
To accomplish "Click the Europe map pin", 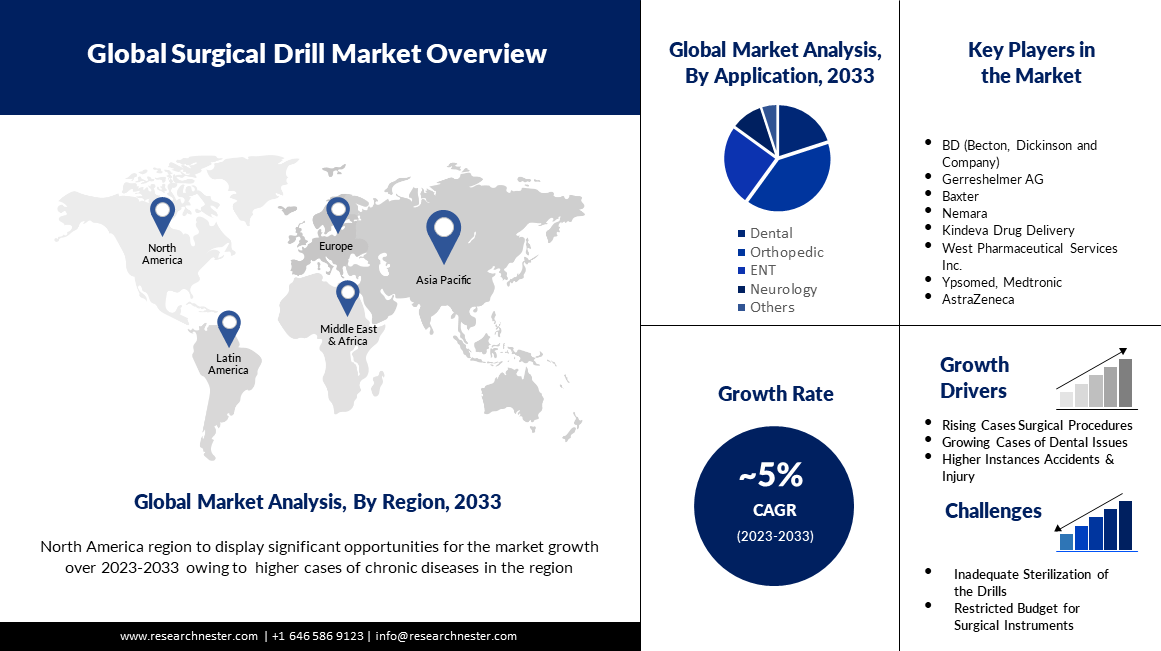I will [x=338, y=213].
